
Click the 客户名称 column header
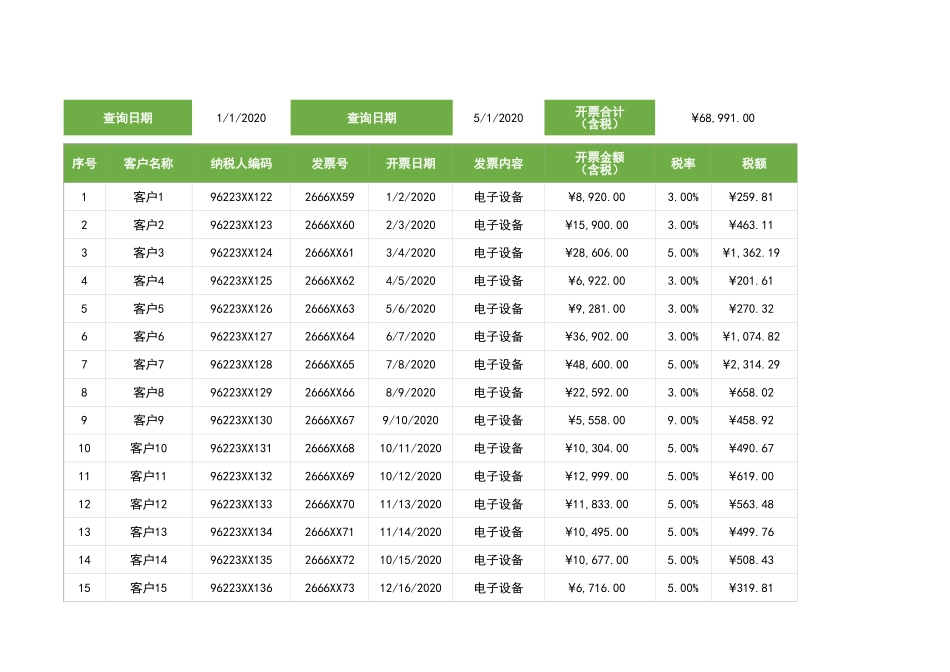(148, 163)
